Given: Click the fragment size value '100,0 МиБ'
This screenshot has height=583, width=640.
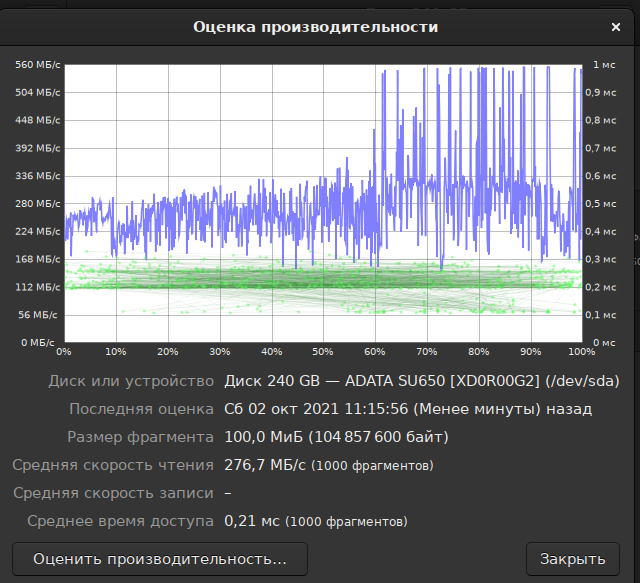Looking at the screenshot, I should click(x=264, y=437).
